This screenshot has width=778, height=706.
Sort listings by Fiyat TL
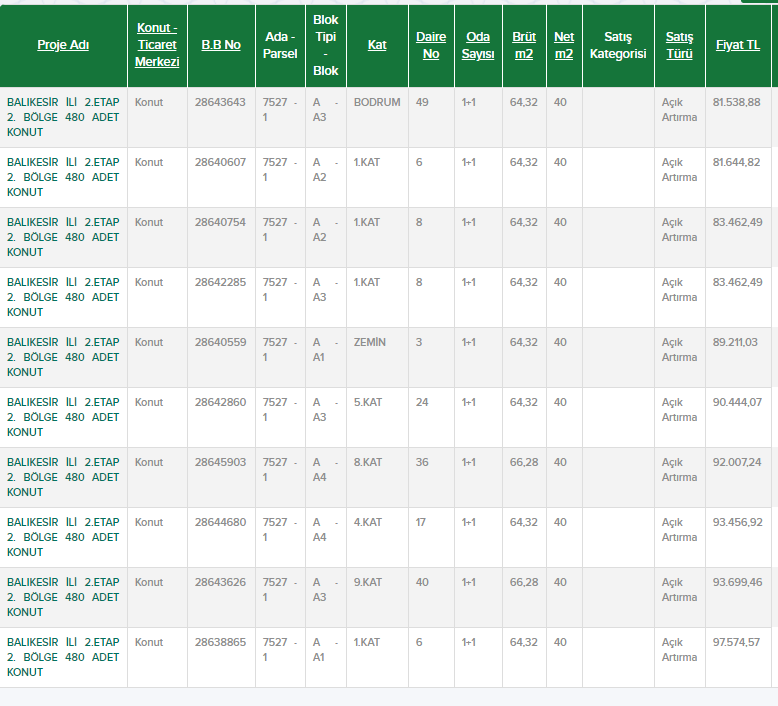(738, 45)
